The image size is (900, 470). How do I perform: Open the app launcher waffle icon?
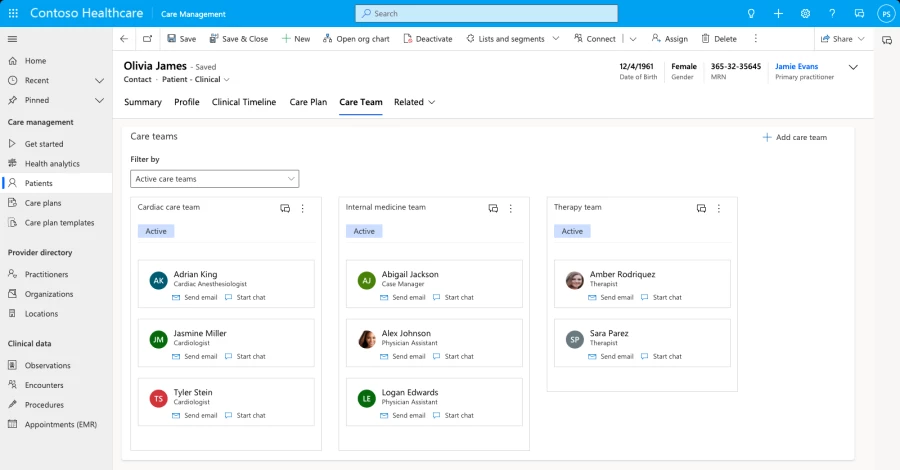pos(13,13)
